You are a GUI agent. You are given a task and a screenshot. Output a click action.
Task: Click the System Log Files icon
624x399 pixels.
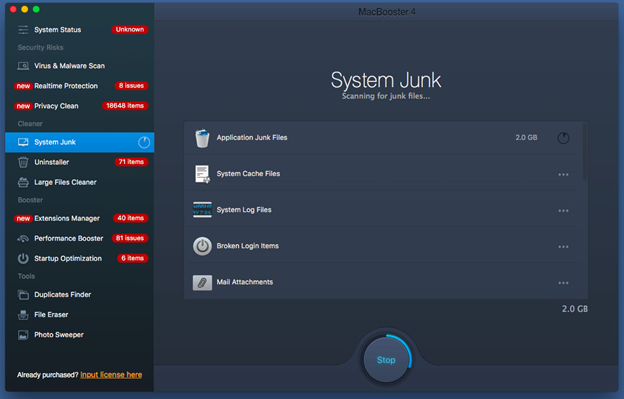click(x=202, y=210)
